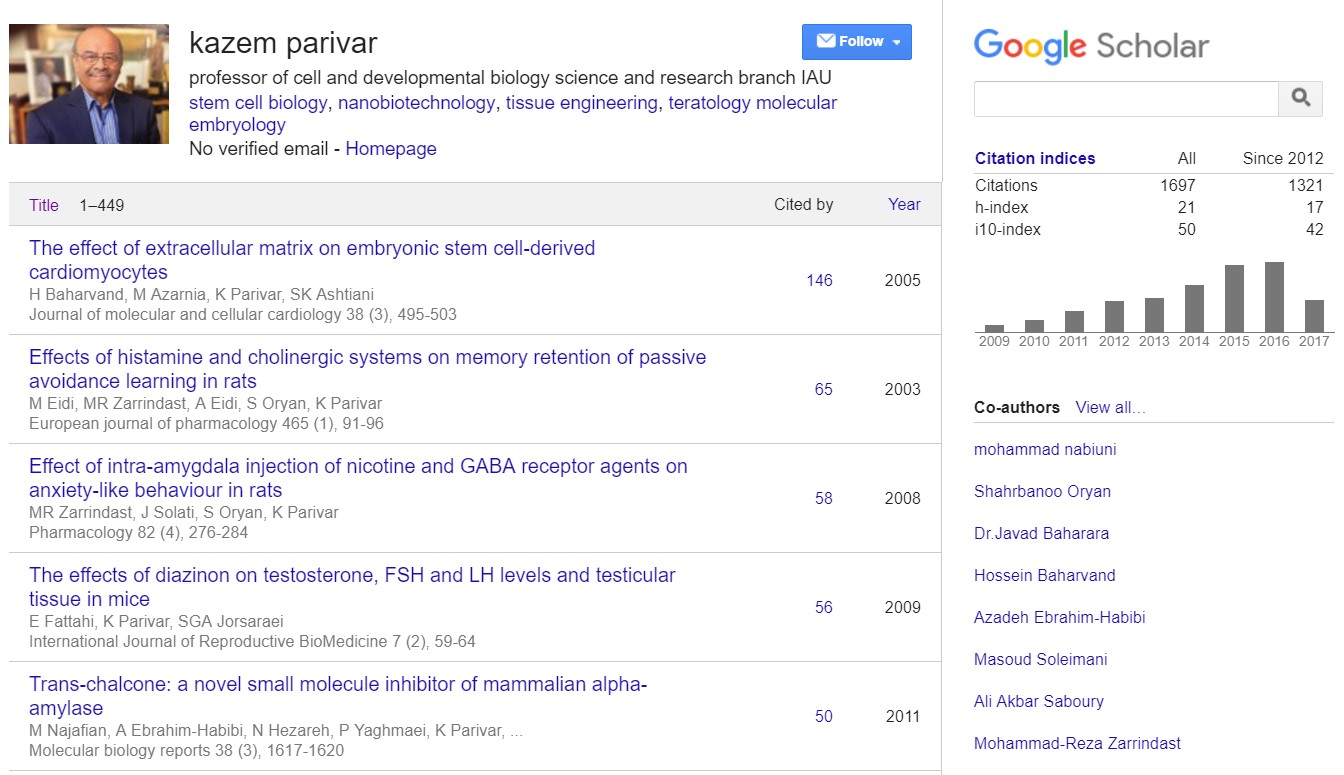1344x775 pixels.
Task: Open the Trans-chalcone alpha-amylase inhibitor paper
Action: pyautogui.click(x=337, y=696)
